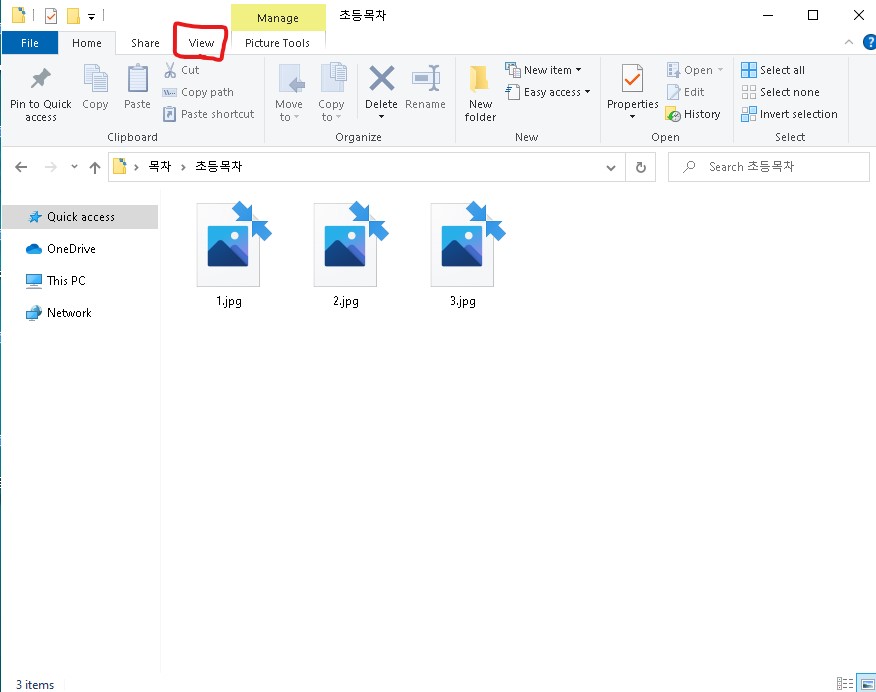The height and width of the screenshot is (692, 876).
Task: Click quick access toolbar Properties icon
Action: tap(51, 16)
